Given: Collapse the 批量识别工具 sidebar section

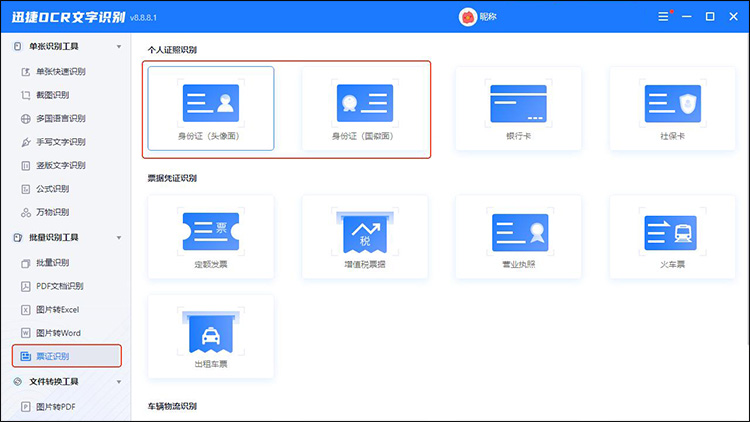Looking at the screenshot, I should point(119,238).
